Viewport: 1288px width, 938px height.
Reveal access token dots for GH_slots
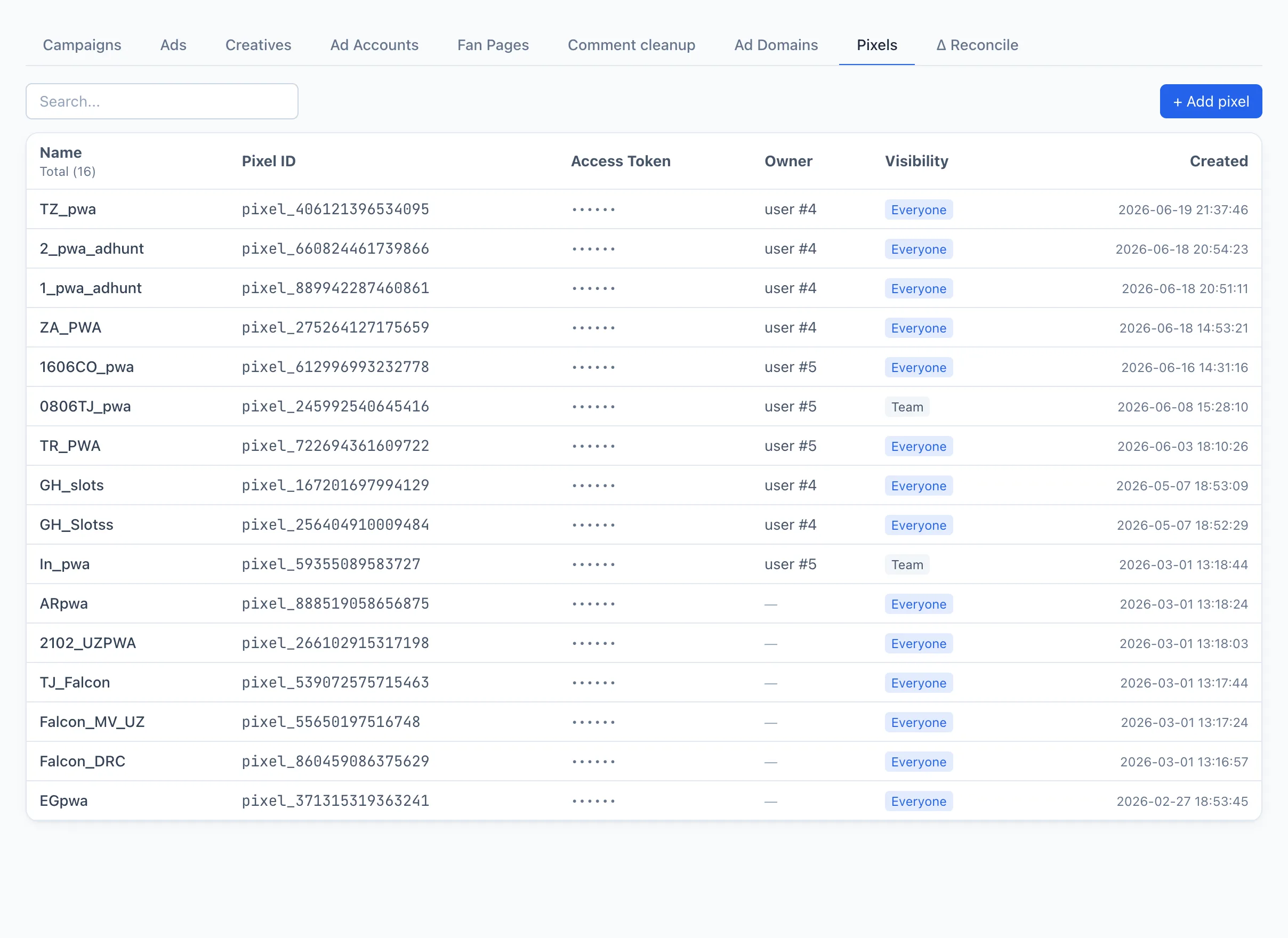[593, 486]
